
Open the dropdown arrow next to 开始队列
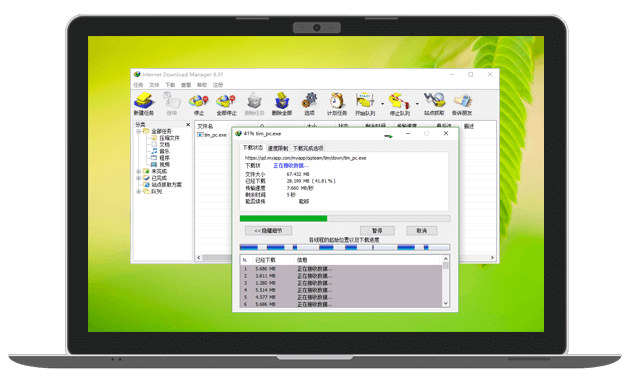pyautogui.click(x=382, y=104)
